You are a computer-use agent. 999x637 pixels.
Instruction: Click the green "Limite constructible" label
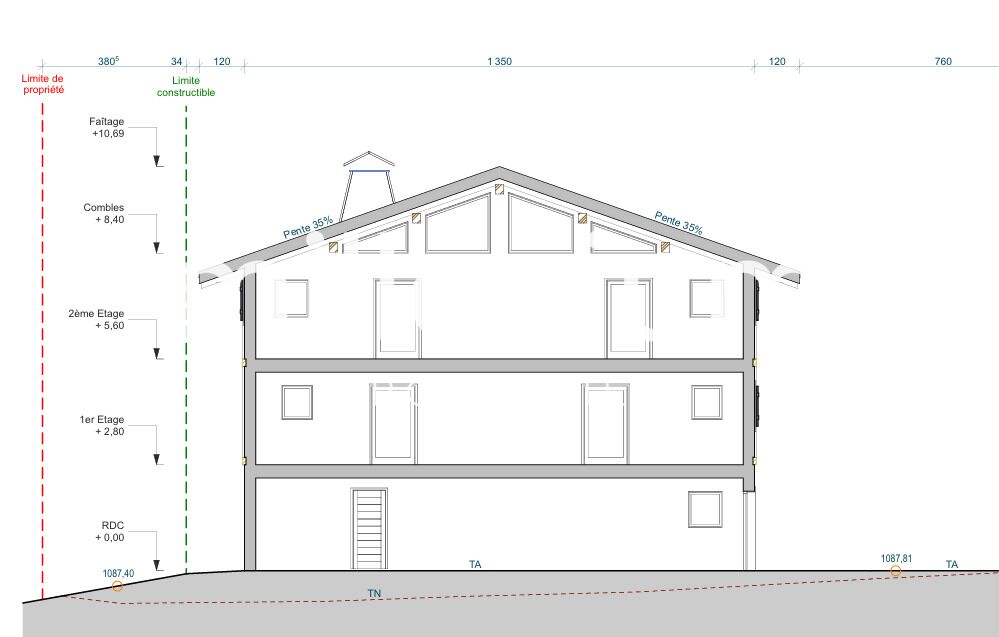pos(186,87)
